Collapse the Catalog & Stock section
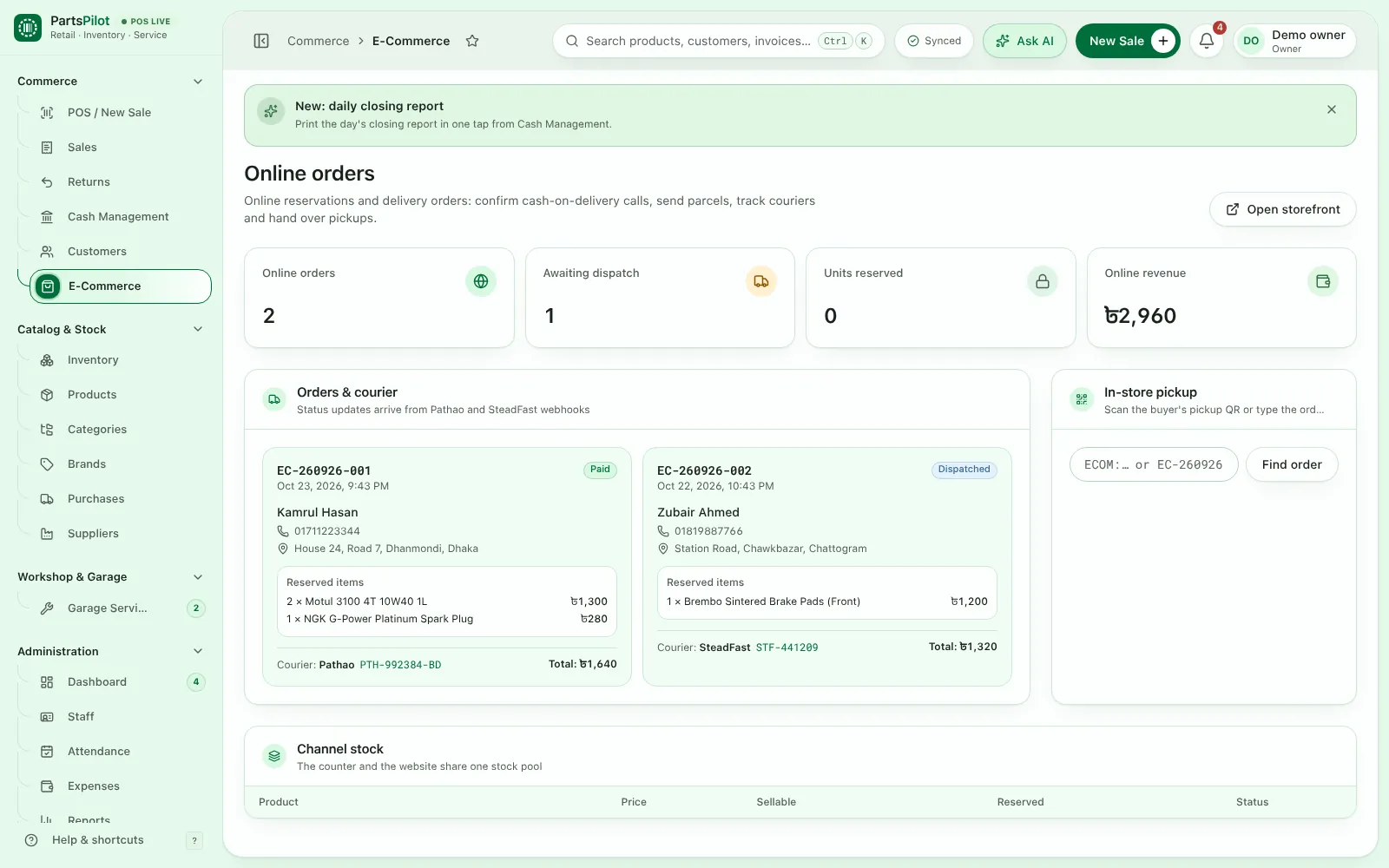The image size is (1389, 868). pyautogui.click(x=198, y=330)
